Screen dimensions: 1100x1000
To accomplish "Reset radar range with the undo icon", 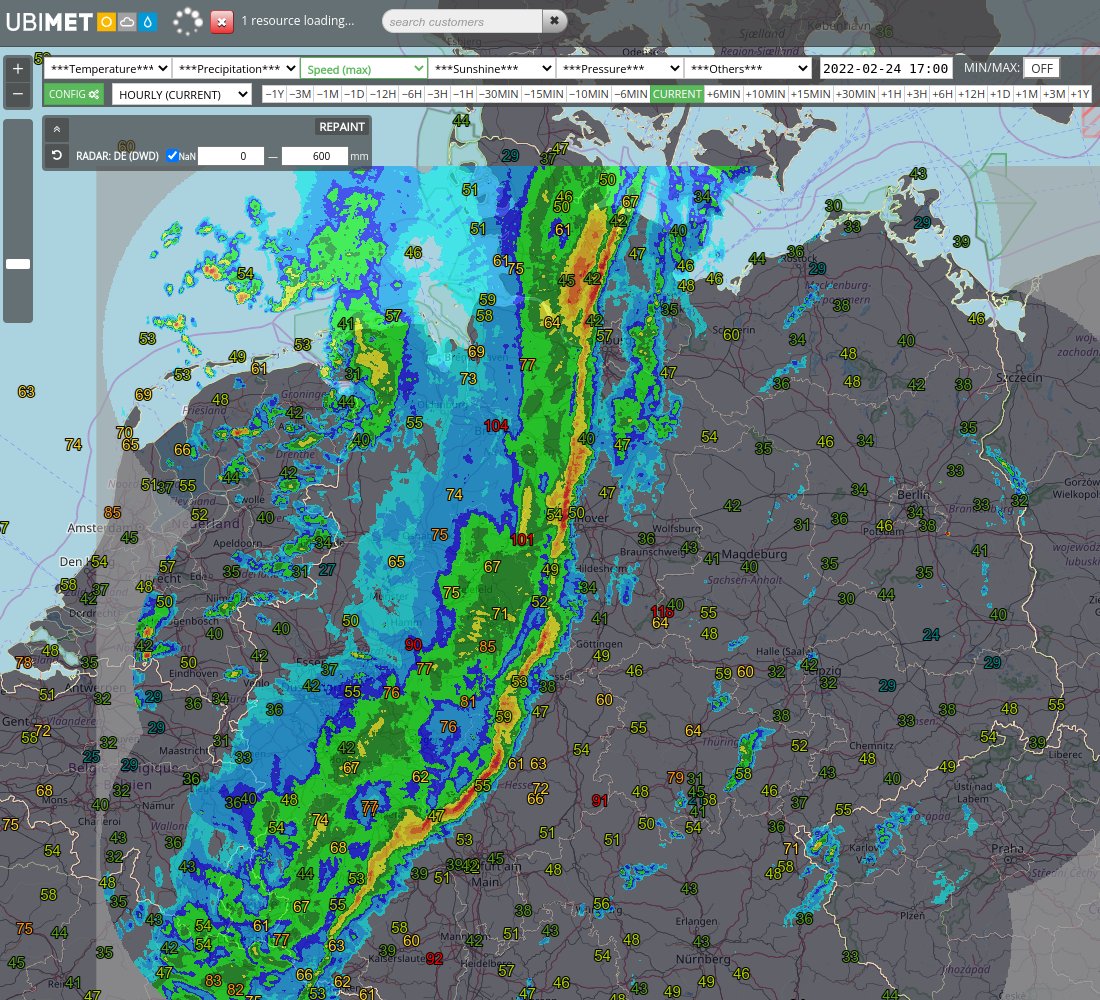I will point(57,155).
